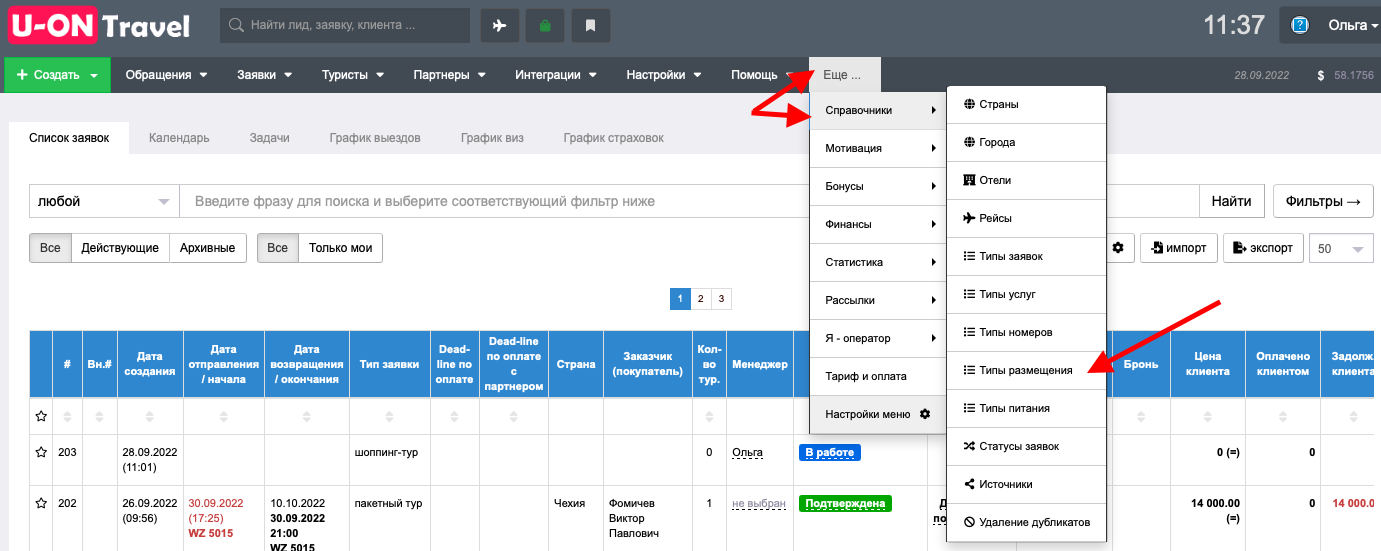
Task: Open the Справочники submenu
Action: (880, 110)
